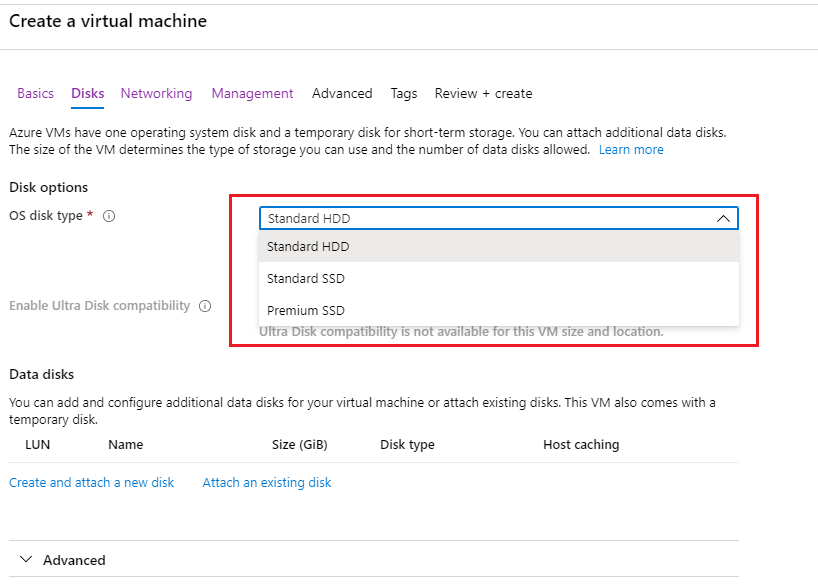
Task: Open the Networking tab
Action: [x=156, y=93]
